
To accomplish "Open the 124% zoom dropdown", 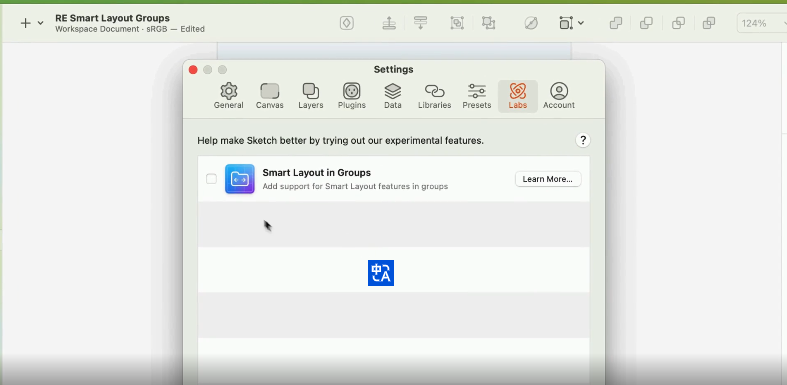I will pyautogui.click(x=762, y=23).
